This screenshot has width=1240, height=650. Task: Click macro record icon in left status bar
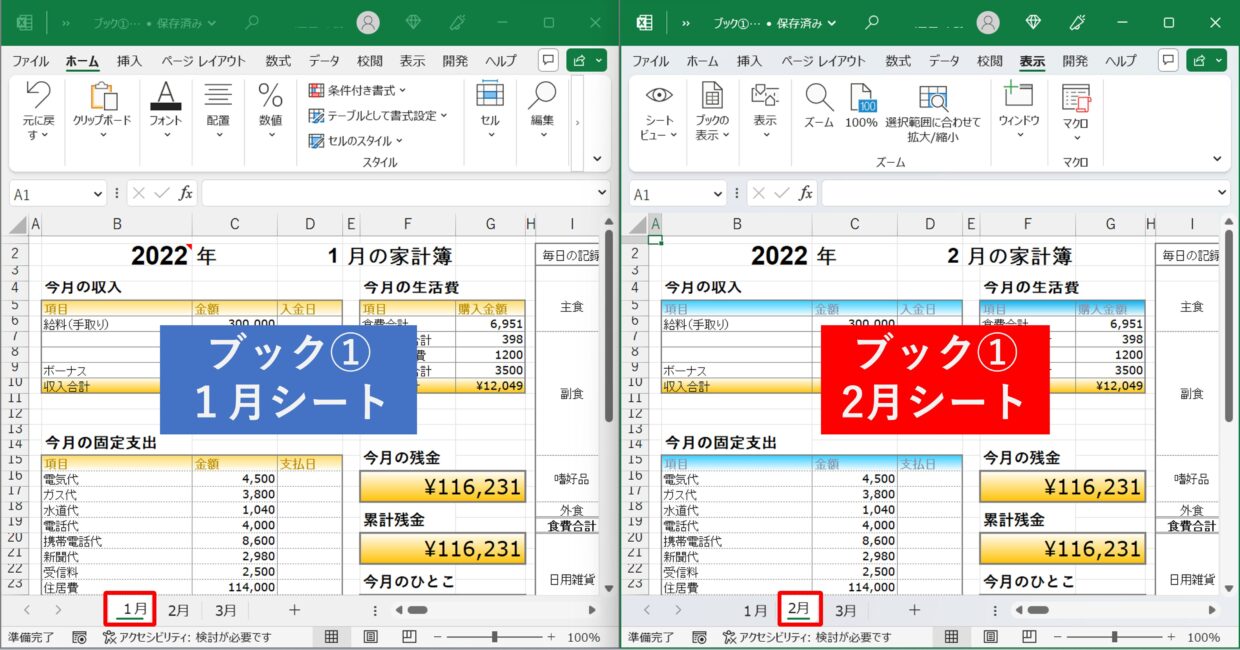[78, 637]
